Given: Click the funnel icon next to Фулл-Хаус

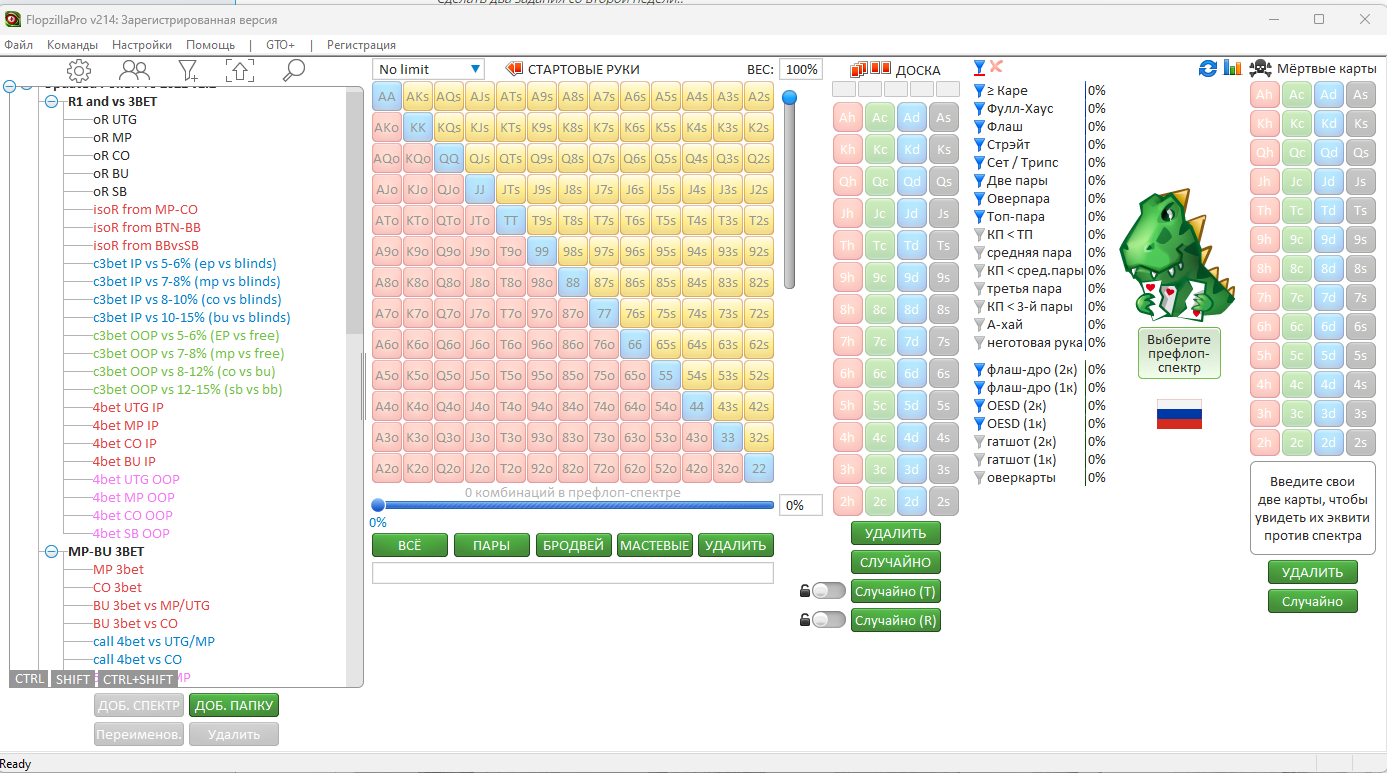Looking at the screenshot, I should pyautogui.click(x=979, y=109).
